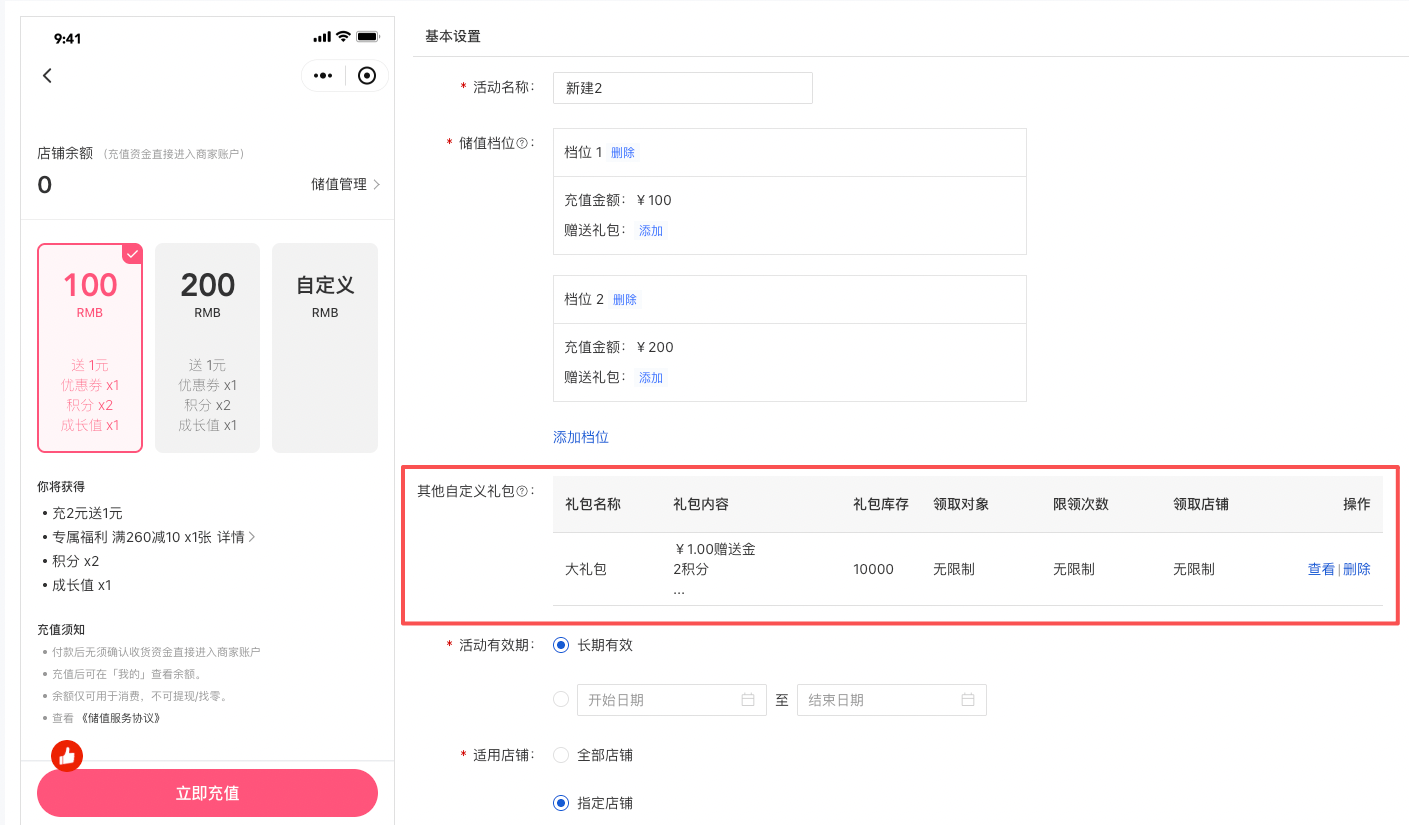Tap the circular target close icon
The width and height of the screenshot is (1409, 825).
367,76
